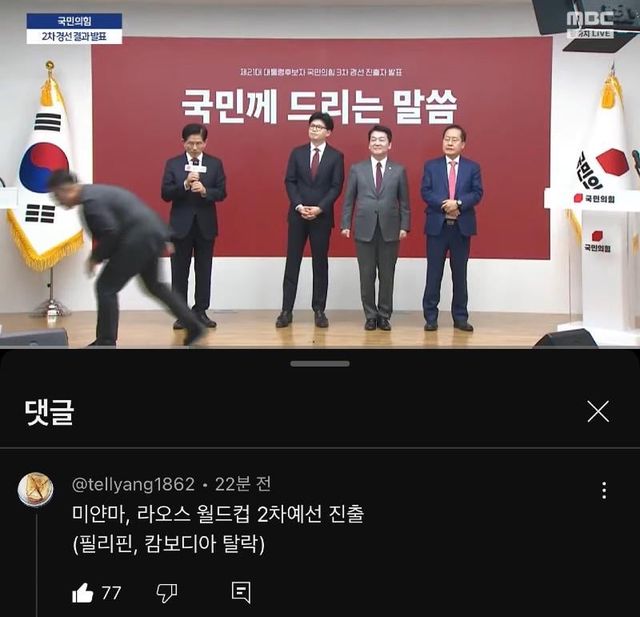640x617 pixels.
Task: Tap the like count 77
Action: (x=111, y=593)
